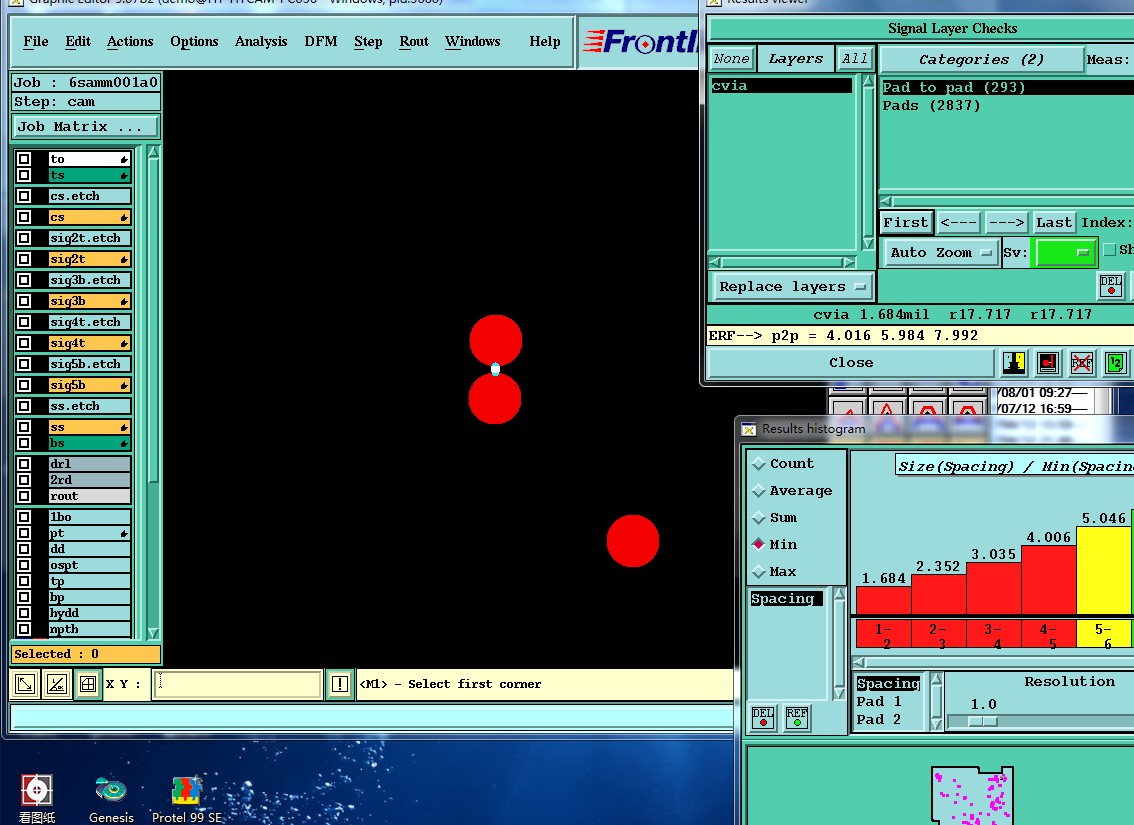The image size is (1134, 825).
Task: Click the layer list scroll down arrow
Action: coord(153,633)
